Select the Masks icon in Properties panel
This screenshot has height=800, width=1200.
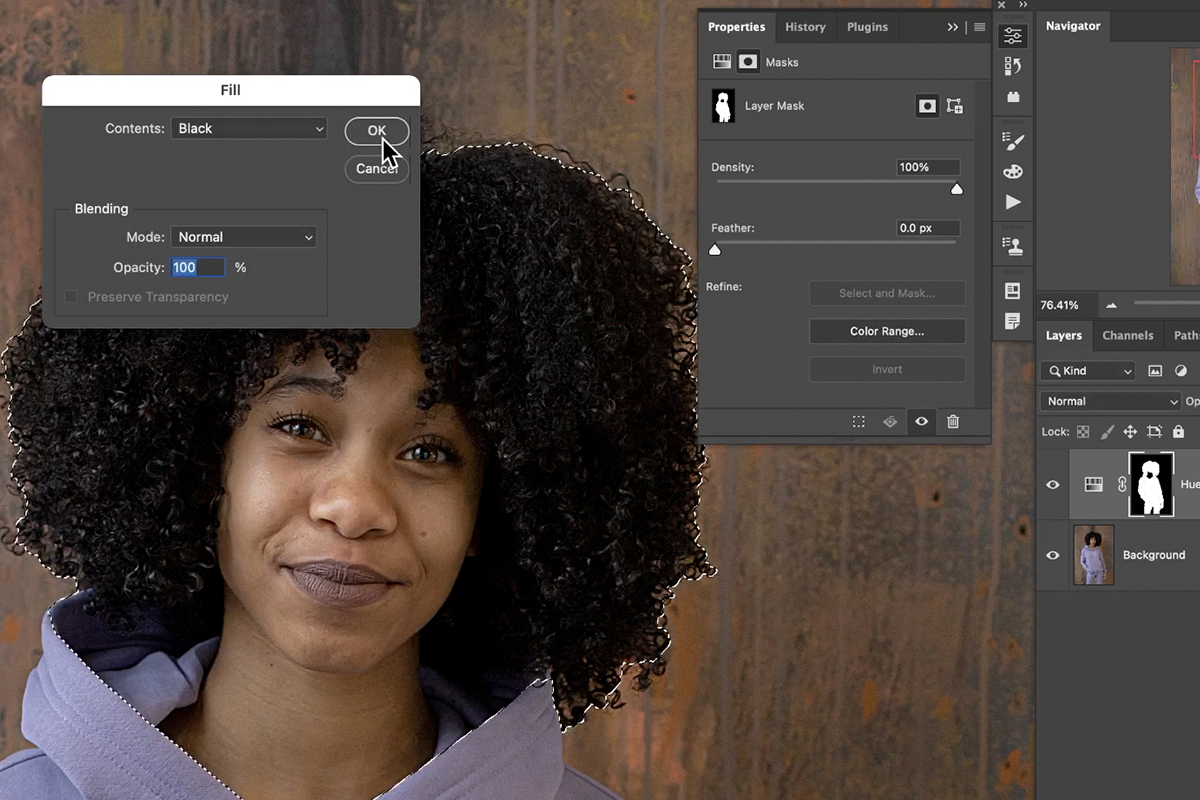click(x=748, y=62)
